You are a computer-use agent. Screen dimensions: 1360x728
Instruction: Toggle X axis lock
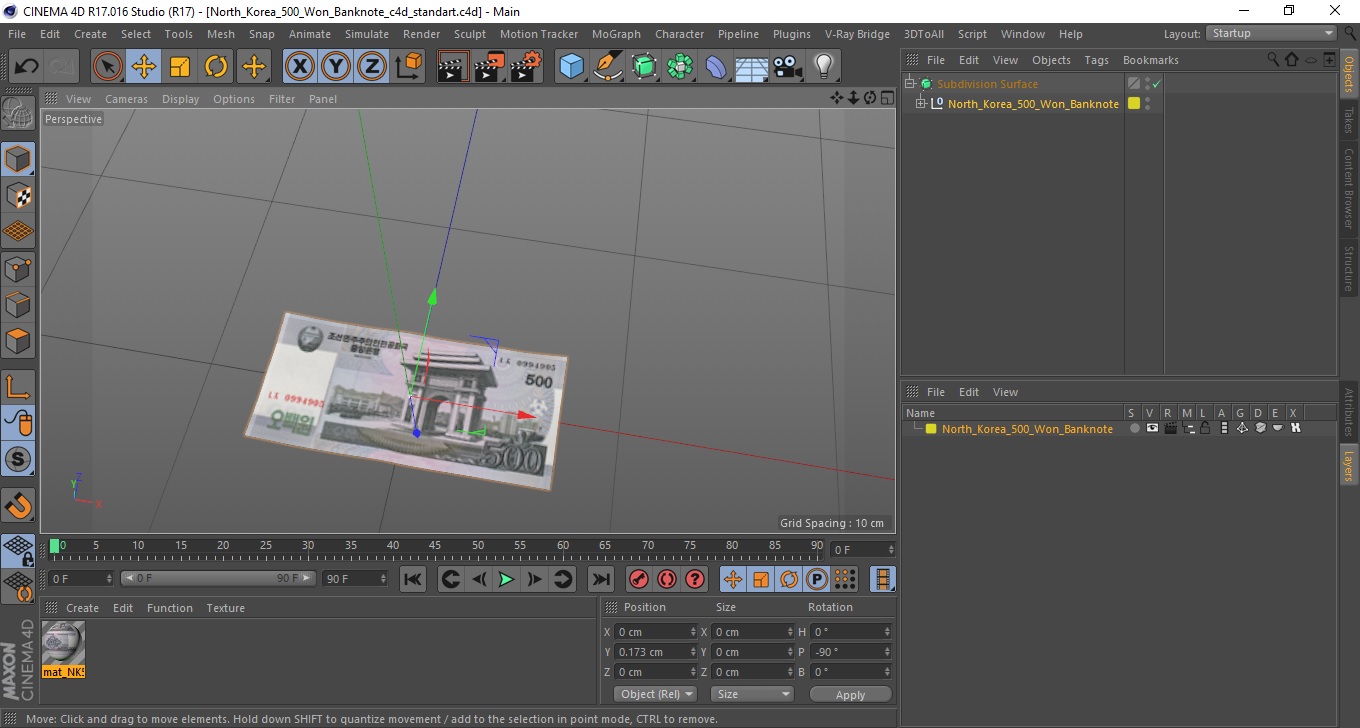pyautogui.click(x=300, y=67)
